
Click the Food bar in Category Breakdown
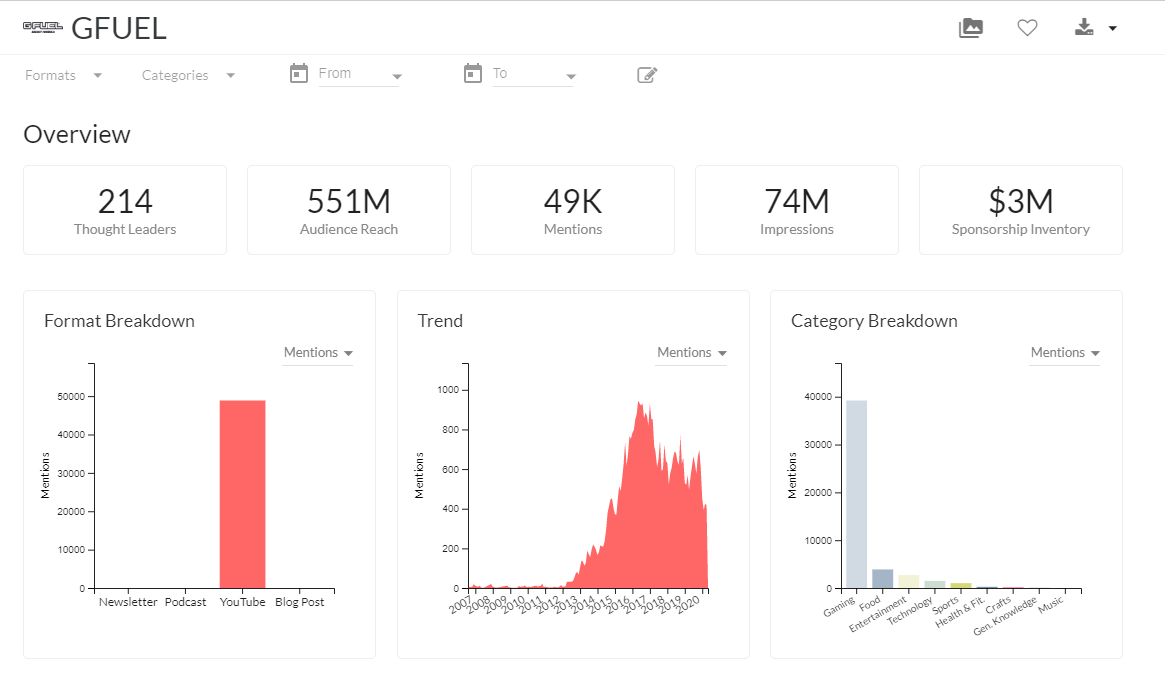(x=883, y=579)
